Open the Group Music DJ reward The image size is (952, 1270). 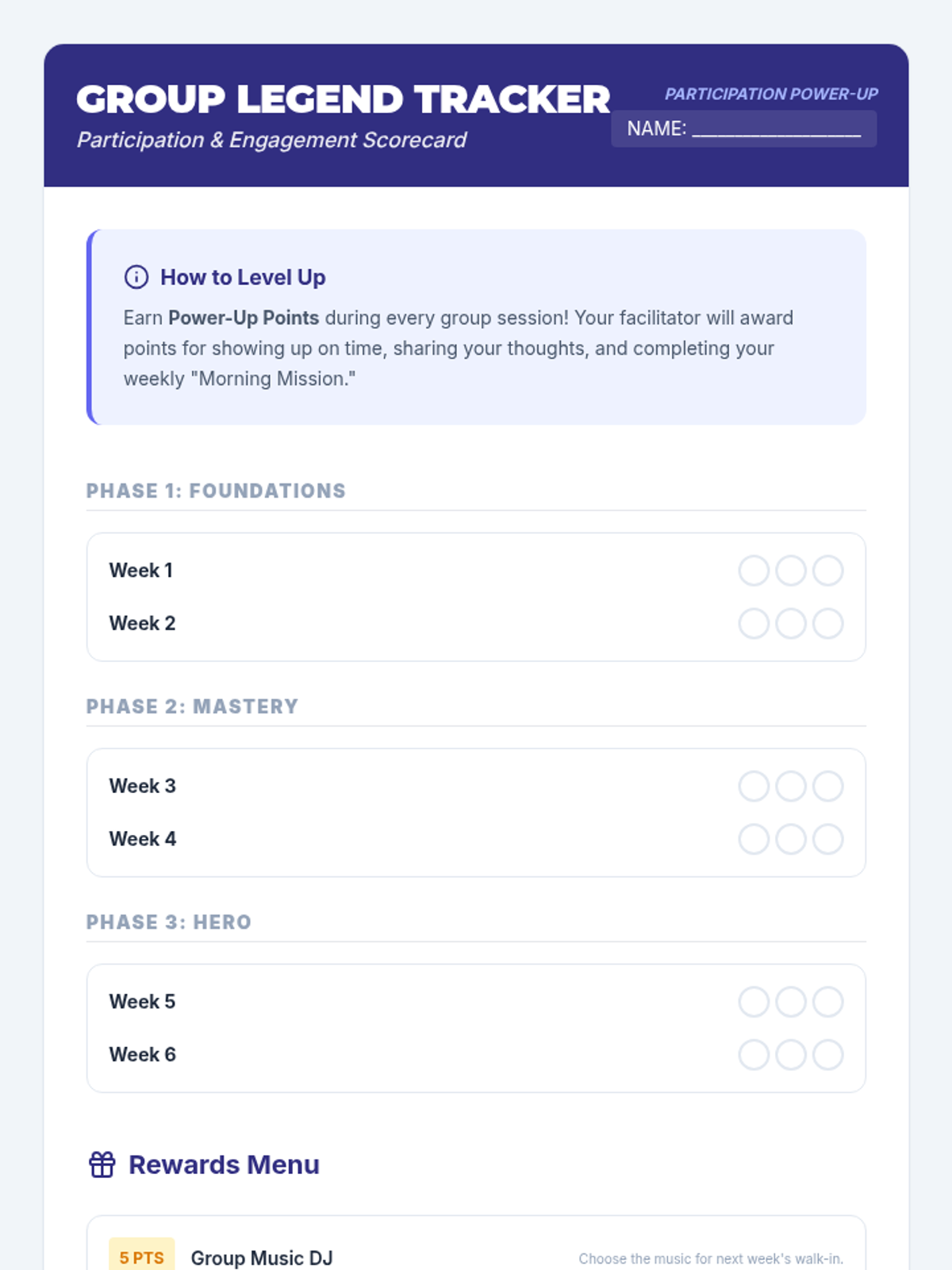click(262, 1257)
